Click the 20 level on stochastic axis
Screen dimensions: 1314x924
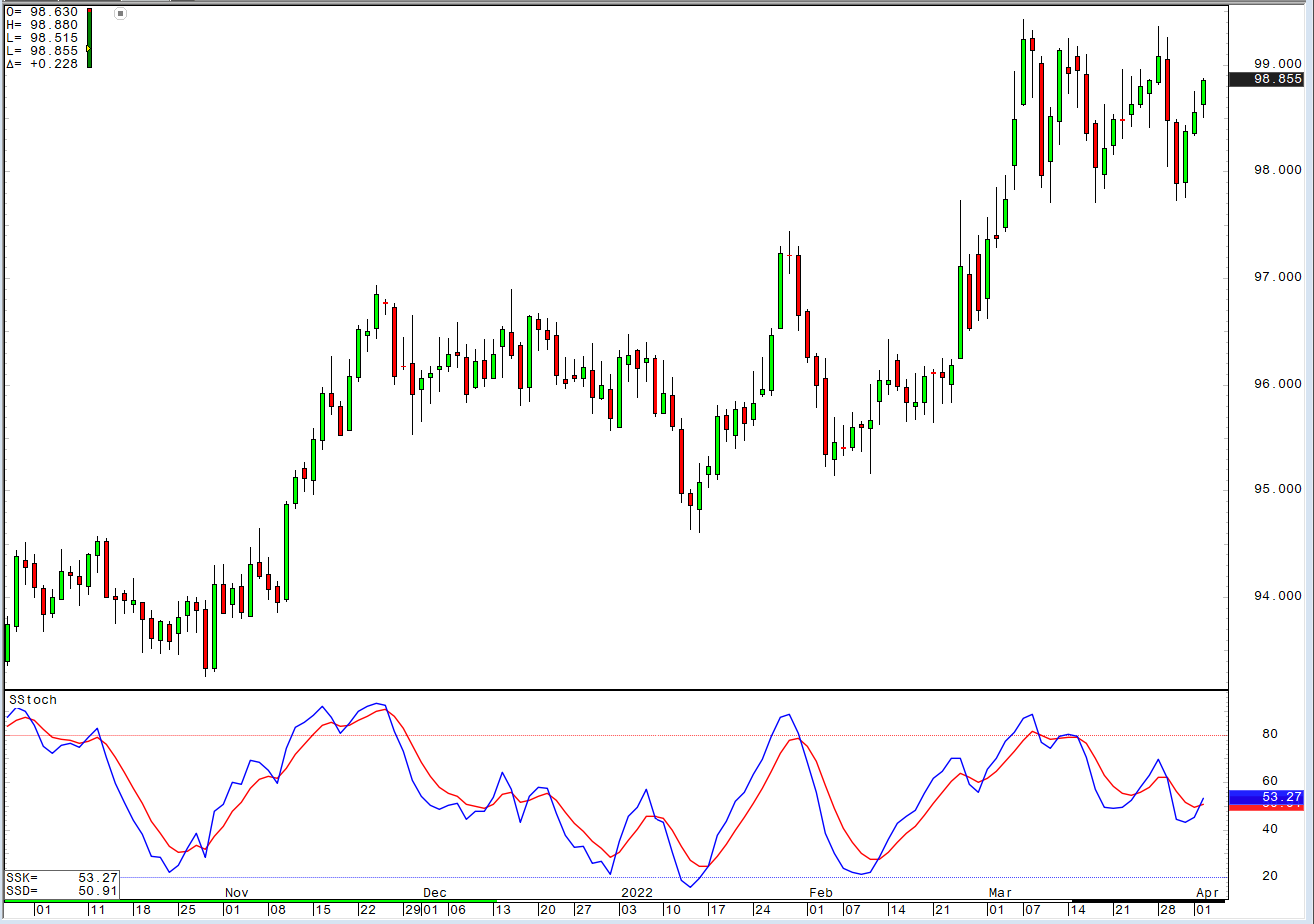click(x=1269, y=876)
